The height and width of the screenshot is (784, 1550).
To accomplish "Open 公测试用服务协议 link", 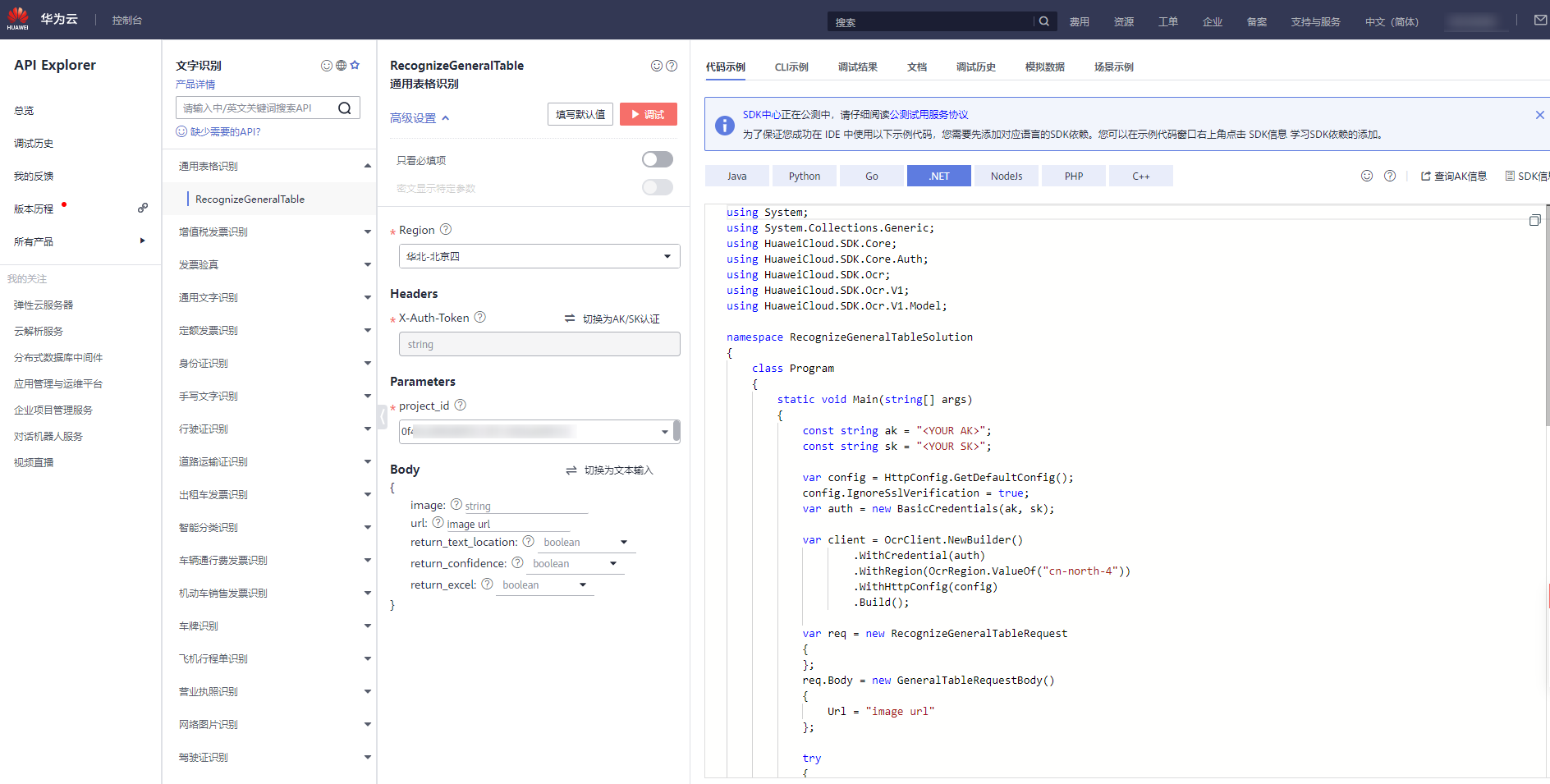I will click(929, 115).
